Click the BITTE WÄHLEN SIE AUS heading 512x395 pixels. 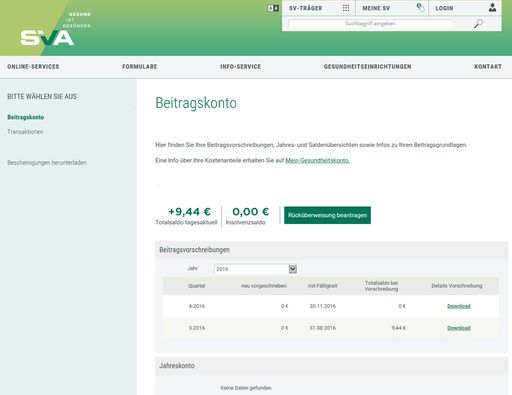click(x=42, y=97)
